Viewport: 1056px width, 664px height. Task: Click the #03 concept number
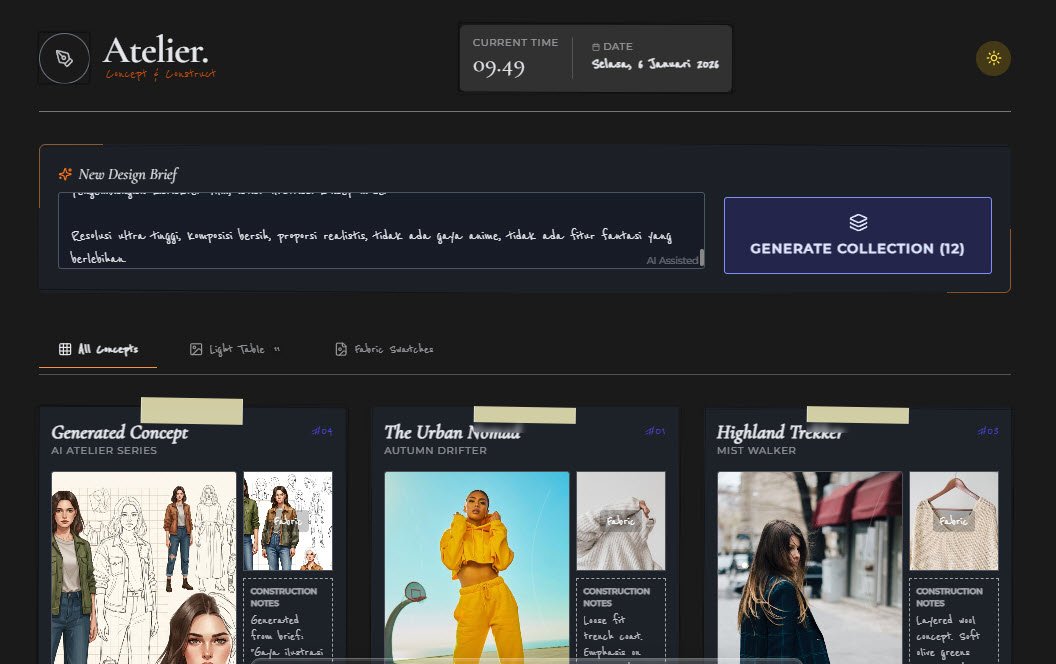tap(988, 431)
